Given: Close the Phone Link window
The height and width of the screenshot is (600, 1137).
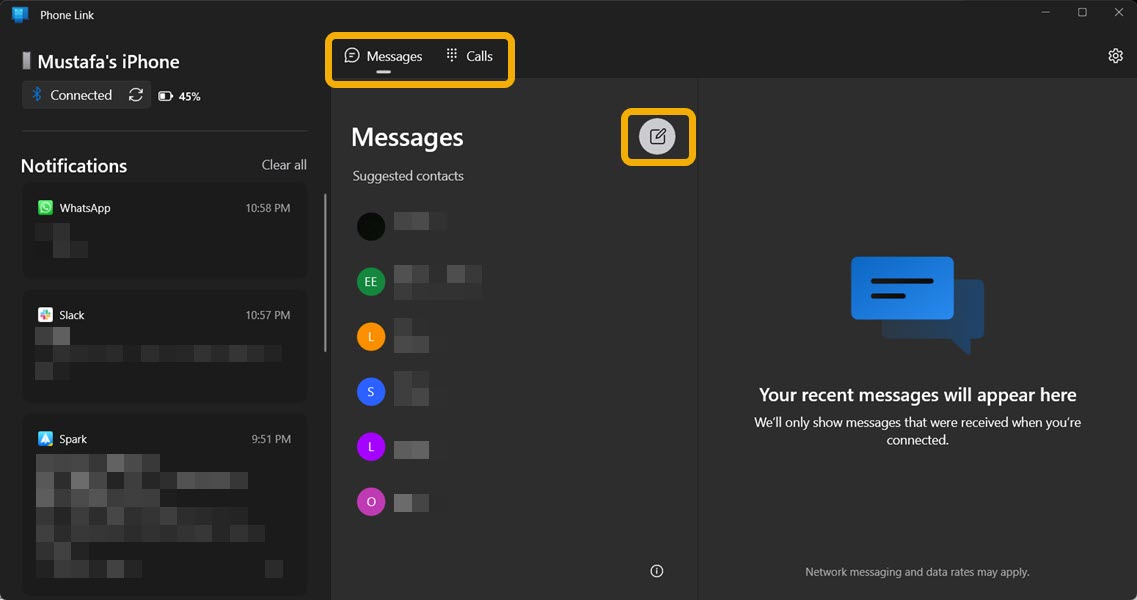Looking at the screenshot, I should (1118, 12).
